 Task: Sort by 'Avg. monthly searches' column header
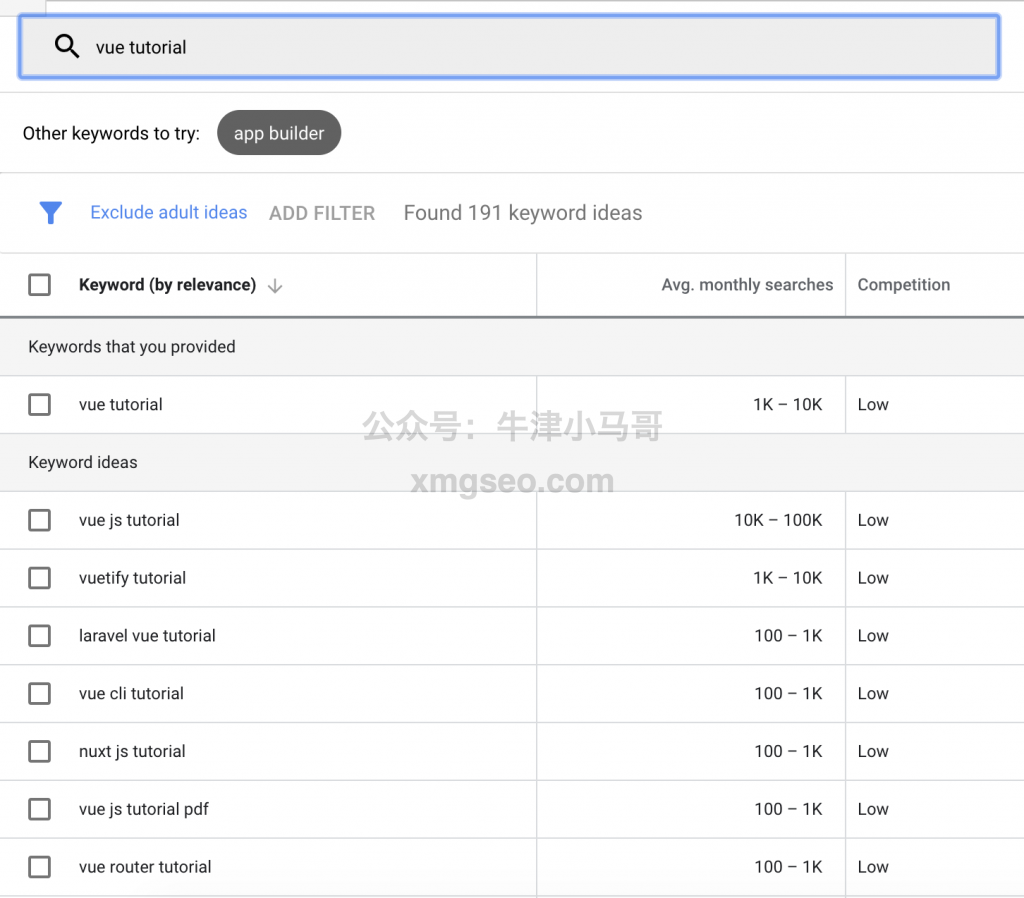747,285
